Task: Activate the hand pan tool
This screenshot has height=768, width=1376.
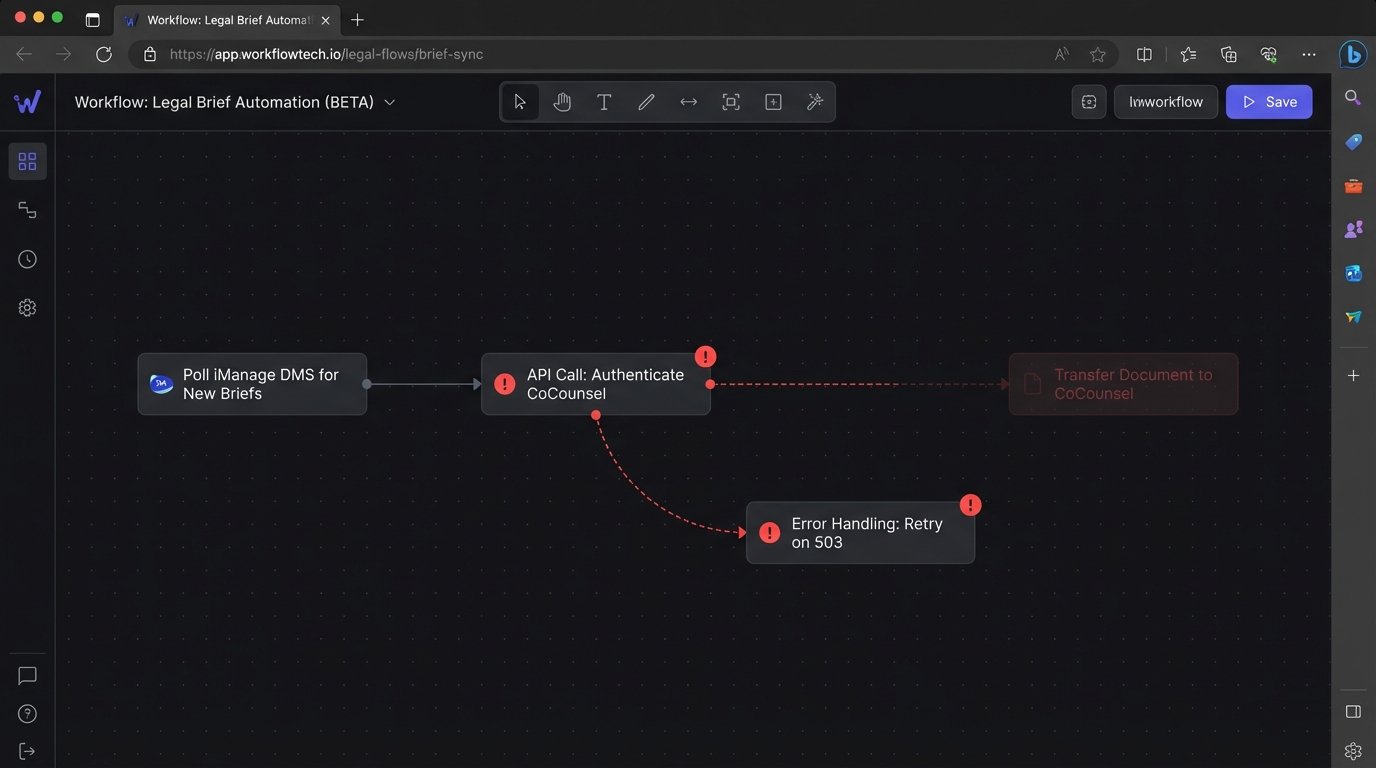Action: point(562,102)
